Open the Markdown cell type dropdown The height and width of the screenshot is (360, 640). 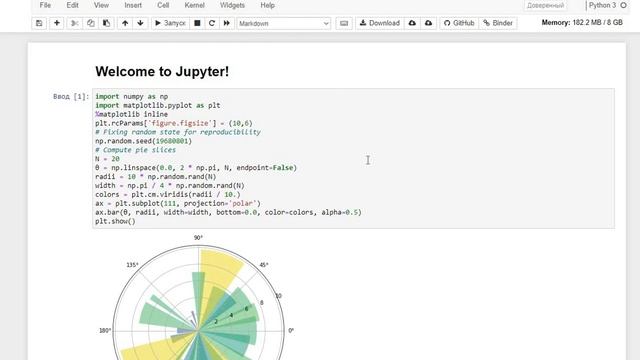point(284,23)
